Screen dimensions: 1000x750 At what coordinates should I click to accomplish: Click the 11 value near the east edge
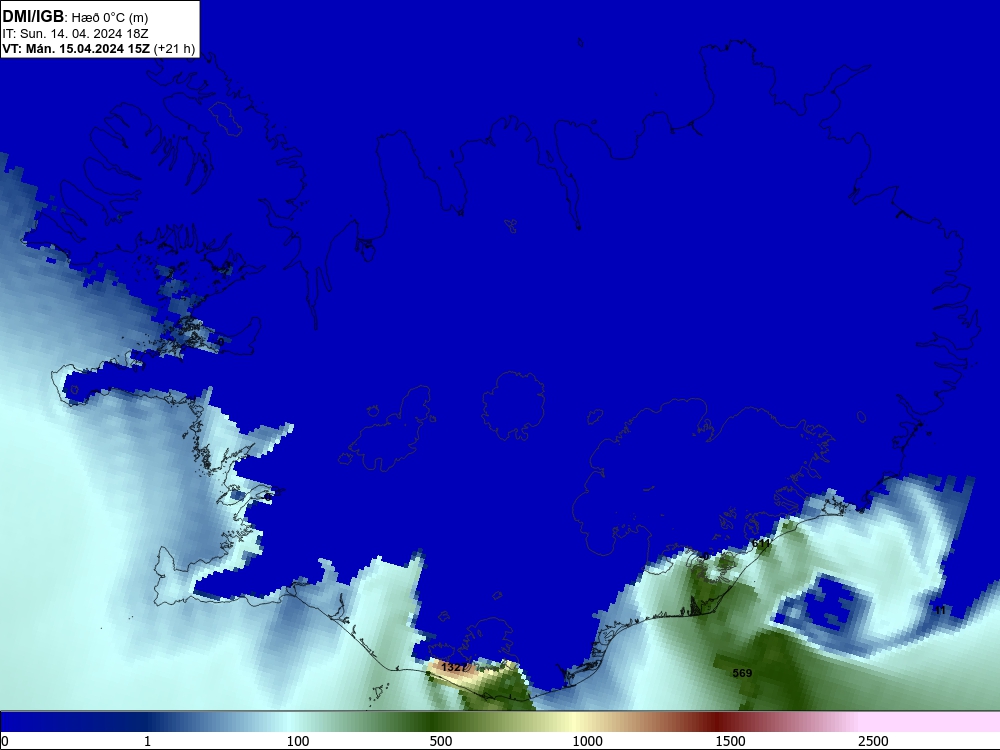(x=940, y=610)
